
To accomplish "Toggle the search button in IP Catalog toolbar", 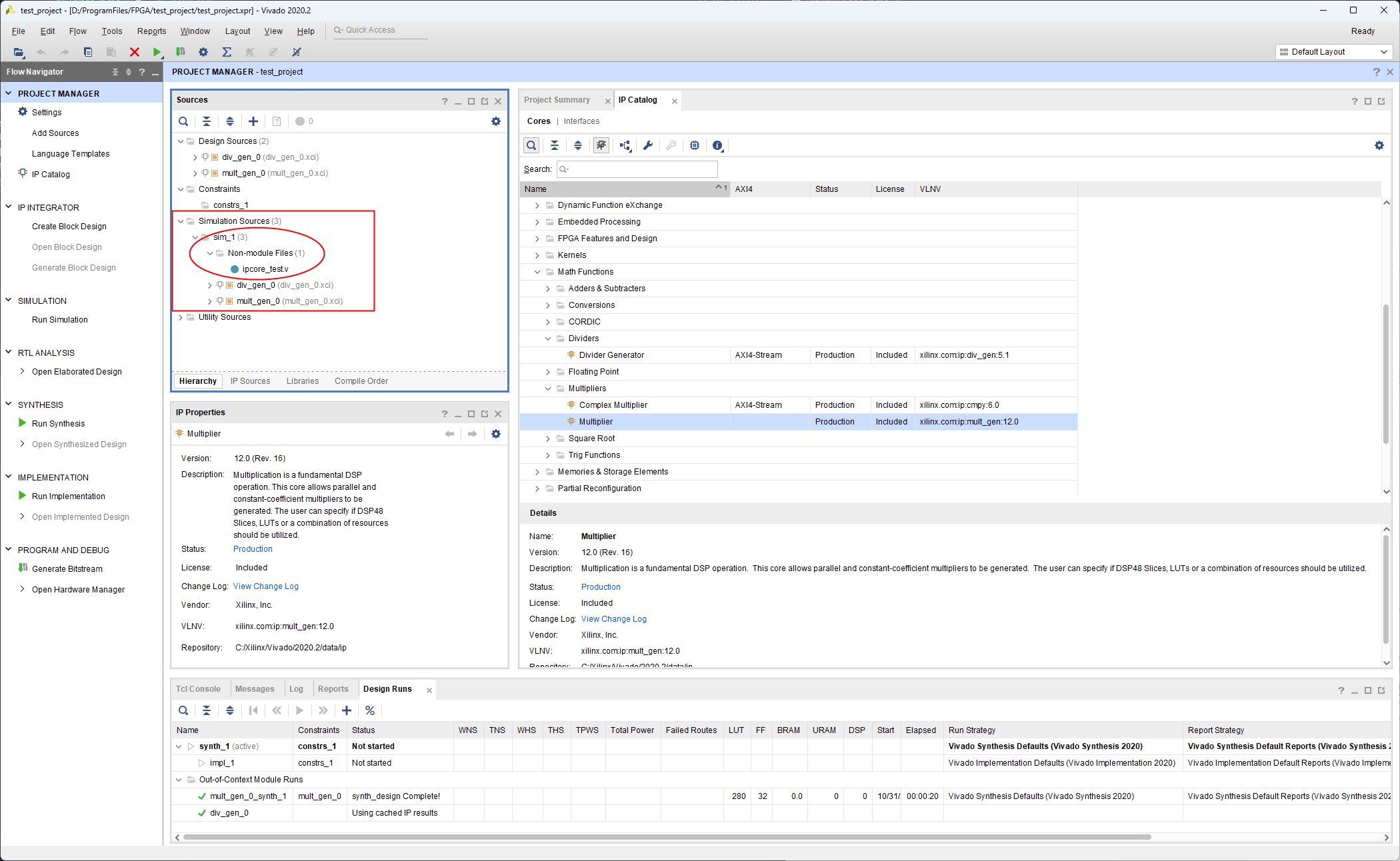I will pyautogui.click(x=531, y=145).
